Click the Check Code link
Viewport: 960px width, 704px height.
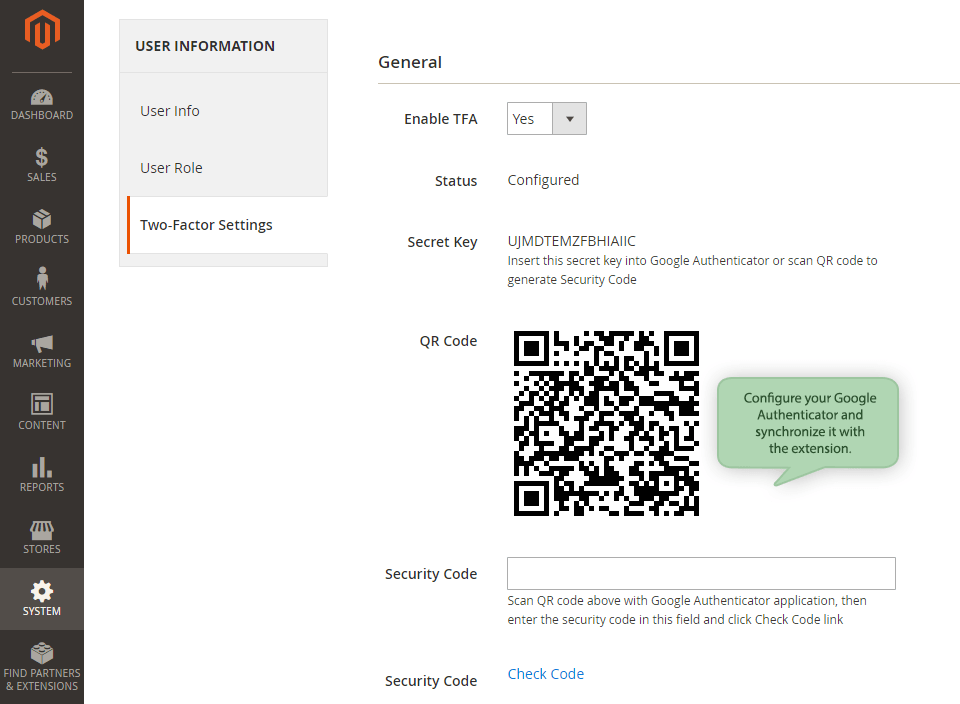tap(546, 673)
